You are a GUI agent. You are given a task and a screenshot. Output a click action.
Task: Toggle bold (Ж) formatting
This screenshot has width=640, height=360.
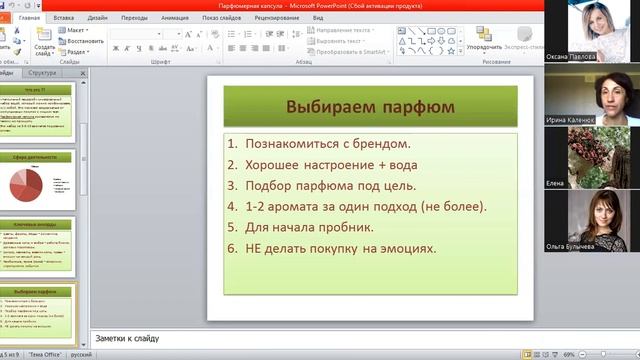click(x=116, y=49)
